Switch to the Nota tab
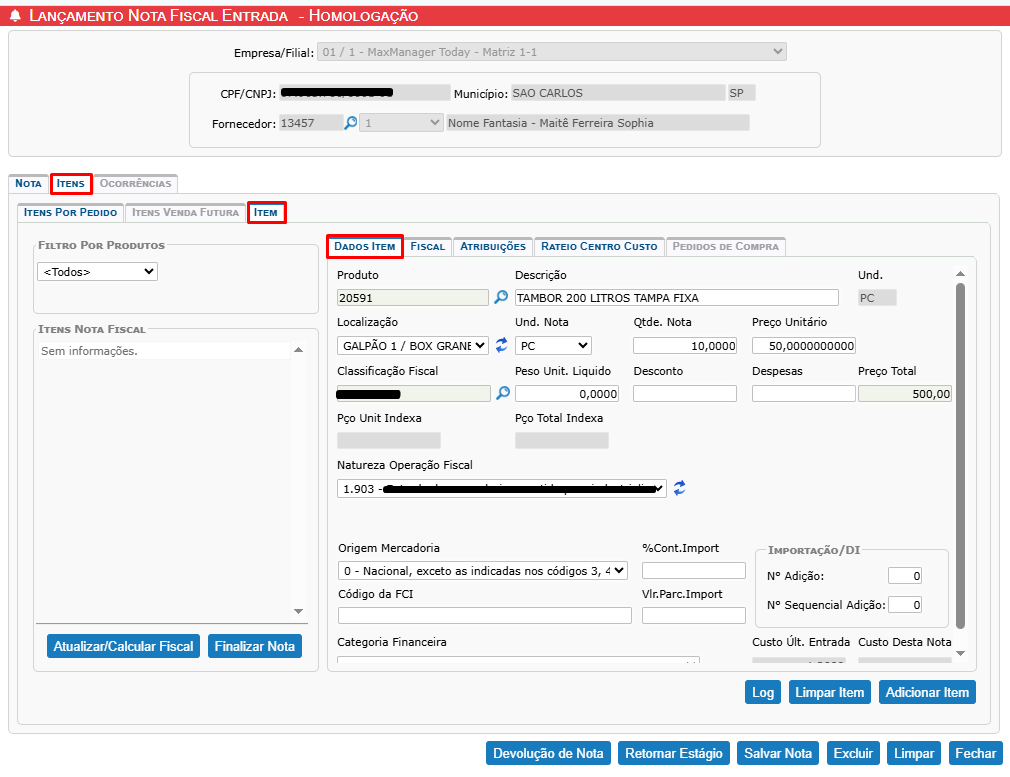Viewport: 1010px width, 777px height. pos(28,184)
